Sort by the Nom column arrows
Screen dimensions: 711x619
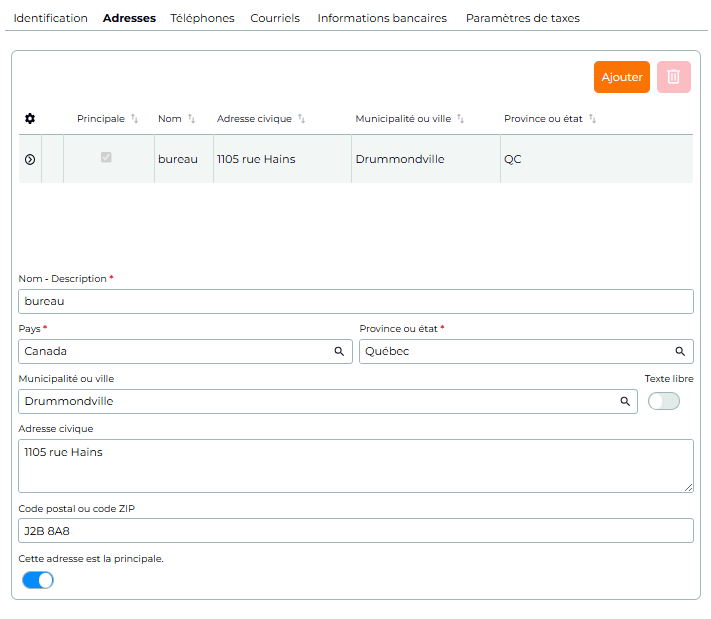[x=191, y=119]
